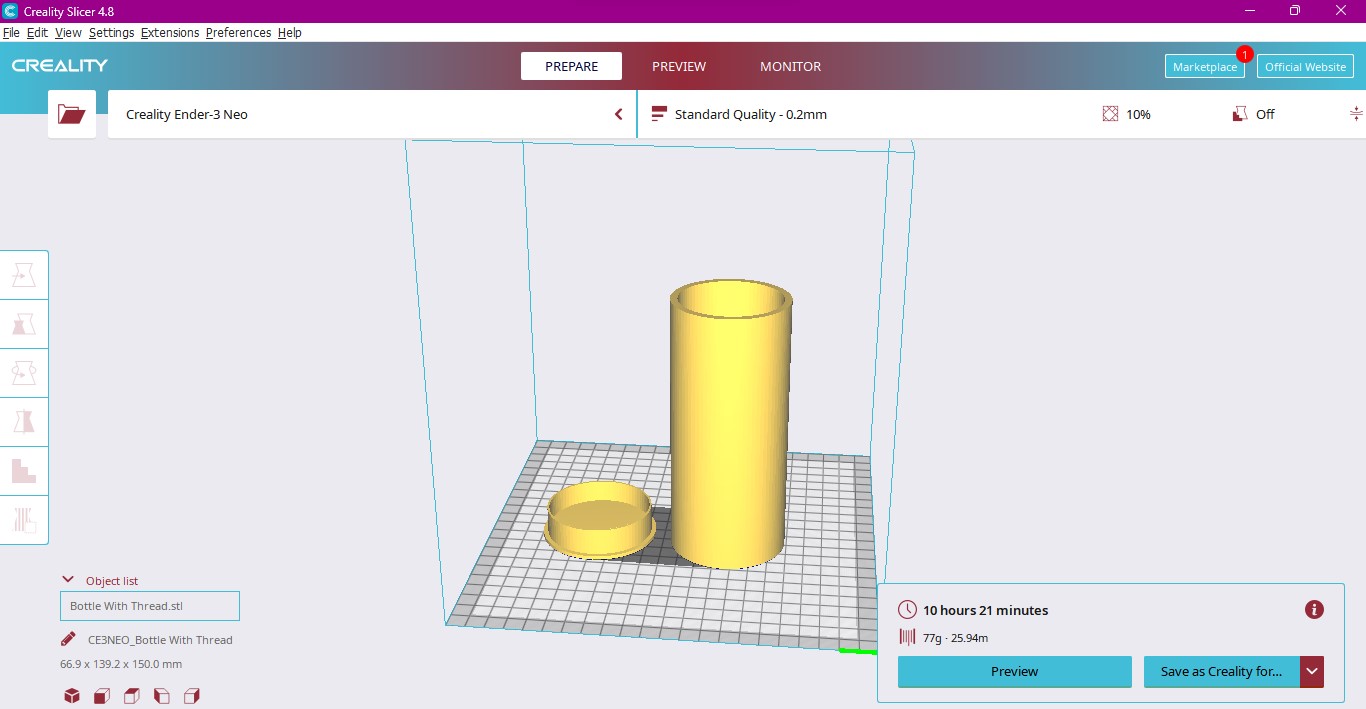Open the Extensions menu
The height and width of the screenshot is (709, 1366).
170,33
